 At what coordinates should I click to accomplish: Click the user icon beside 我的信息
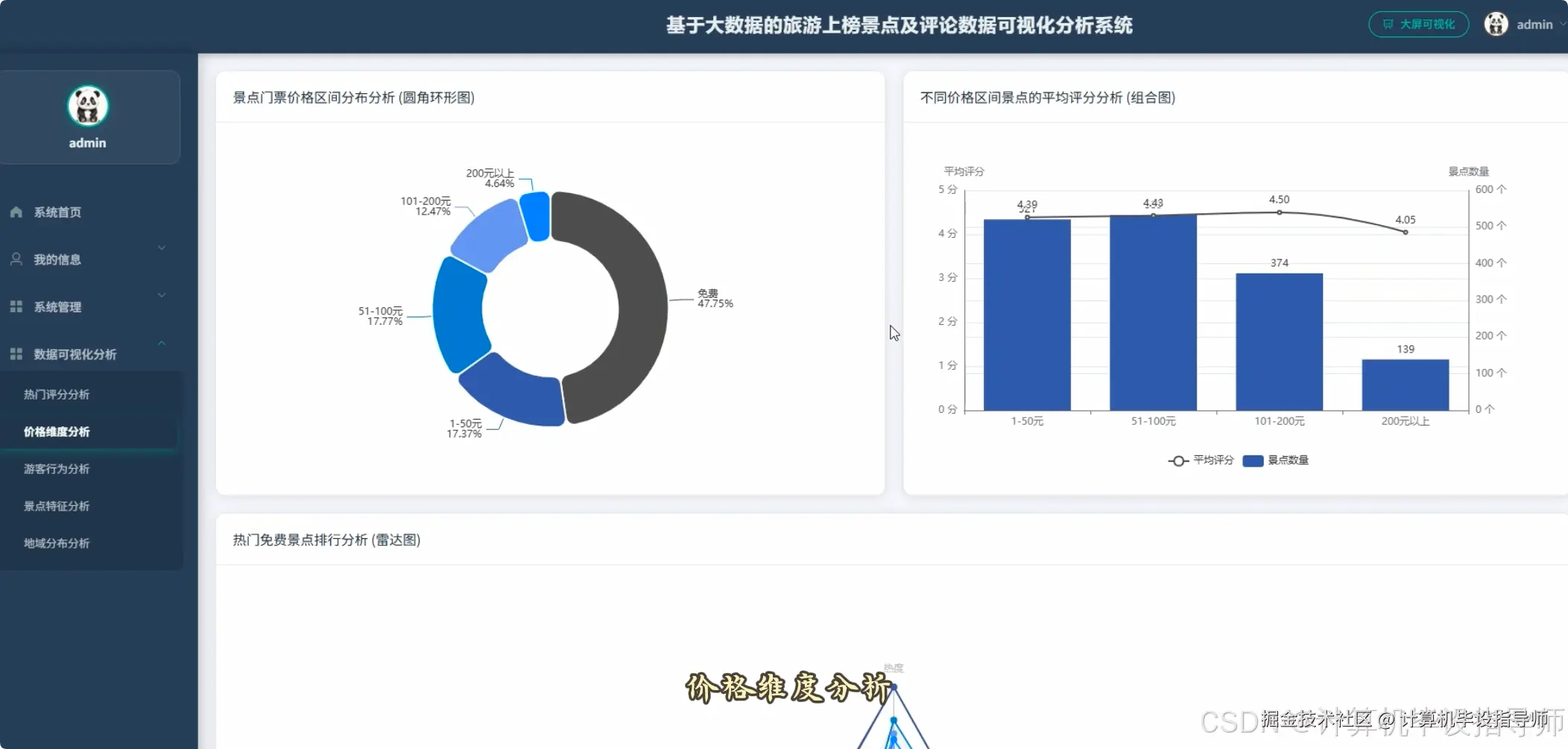[x=16, y=259]
